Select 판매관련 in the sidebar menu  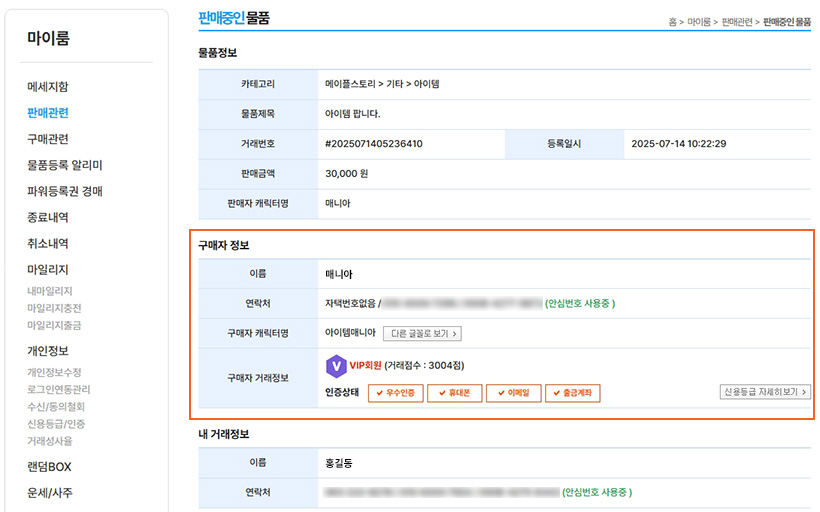click(48, 113)
